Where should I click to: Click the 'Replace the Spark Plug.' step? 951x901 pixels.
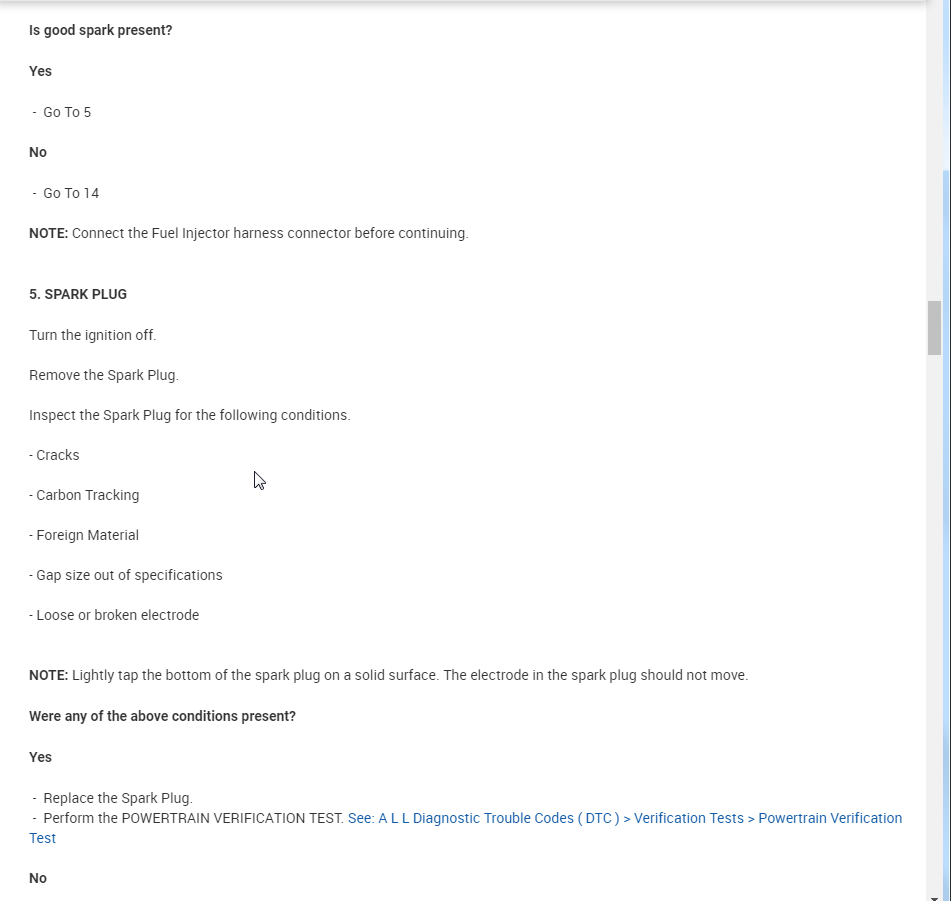coord(118,798)
